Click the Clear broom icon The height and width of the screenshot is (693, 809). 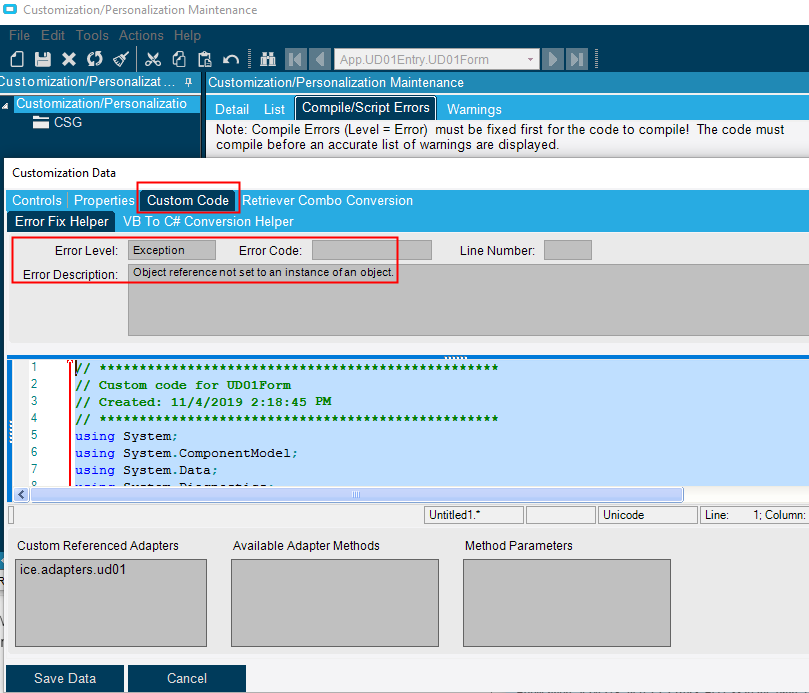click(x=120, y=60)
